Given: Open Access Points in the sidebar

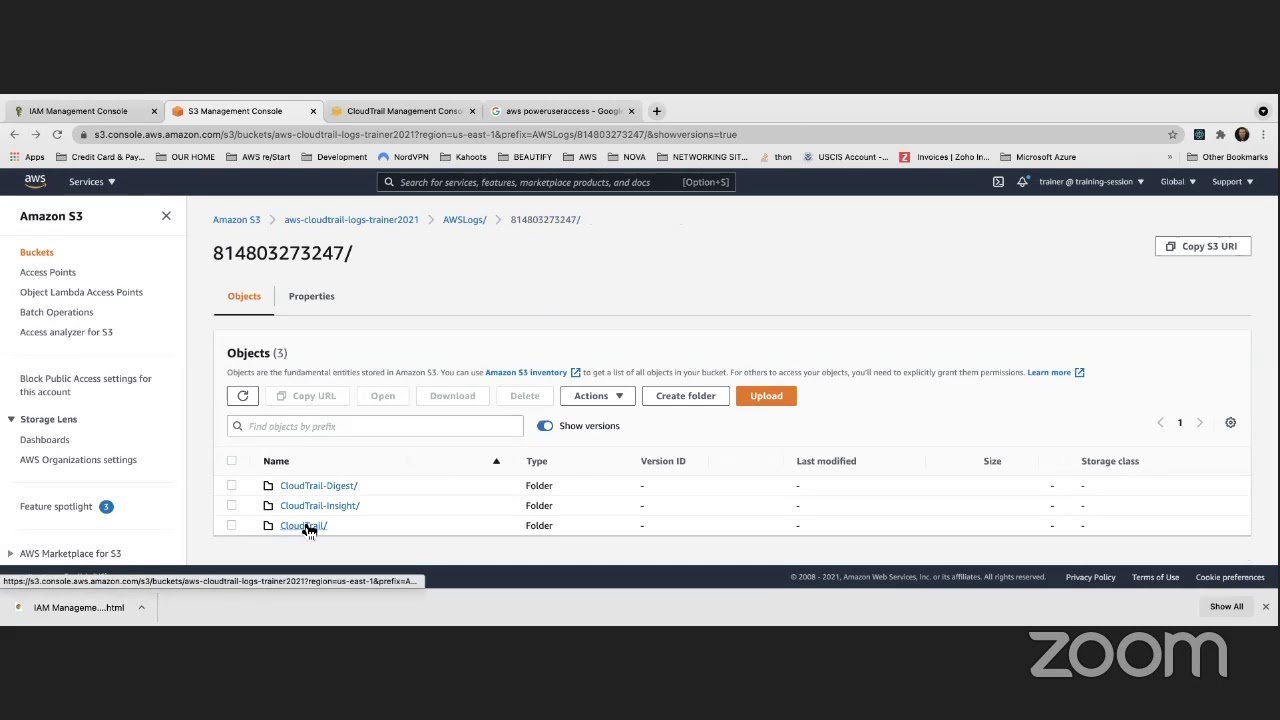Looking at the screenshot, I should pyautogui.click(x=48, y=272).
